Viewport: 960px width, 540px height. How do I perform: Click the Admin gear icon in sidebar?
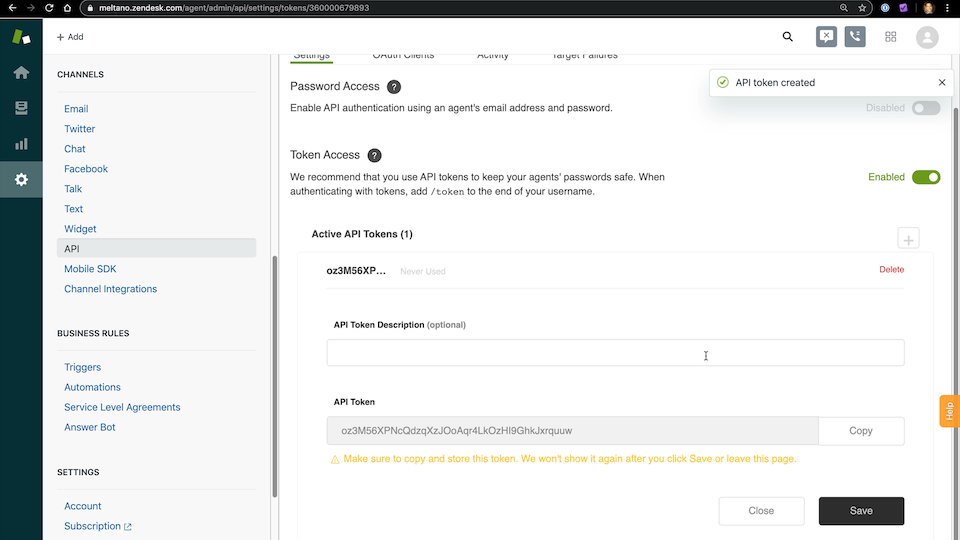tap(21, 180)
